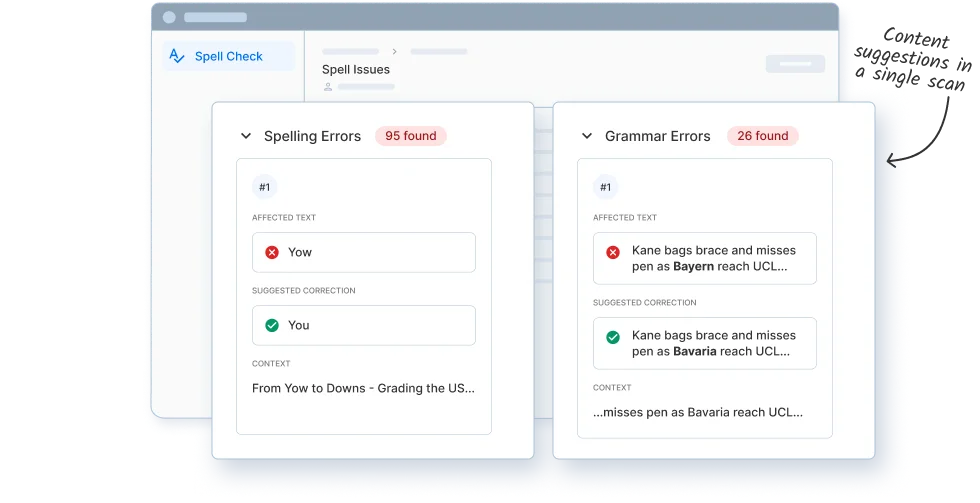
Task: Click the Spell Check pen icon
Action: [x=177, y=56]
